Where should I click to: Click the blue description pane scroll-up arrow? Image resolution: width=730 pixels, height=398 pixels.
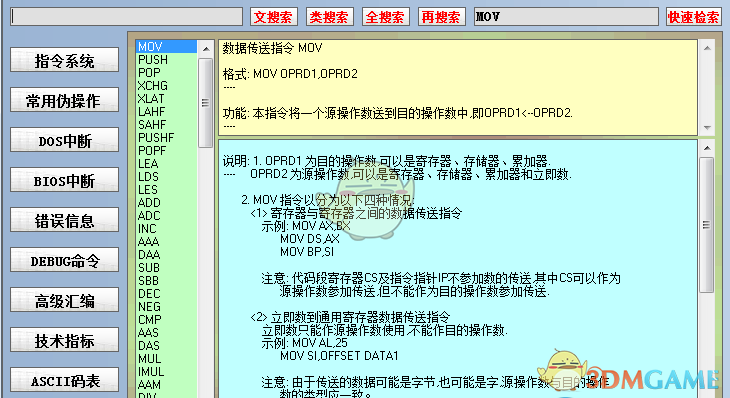(x=707, y=148)
